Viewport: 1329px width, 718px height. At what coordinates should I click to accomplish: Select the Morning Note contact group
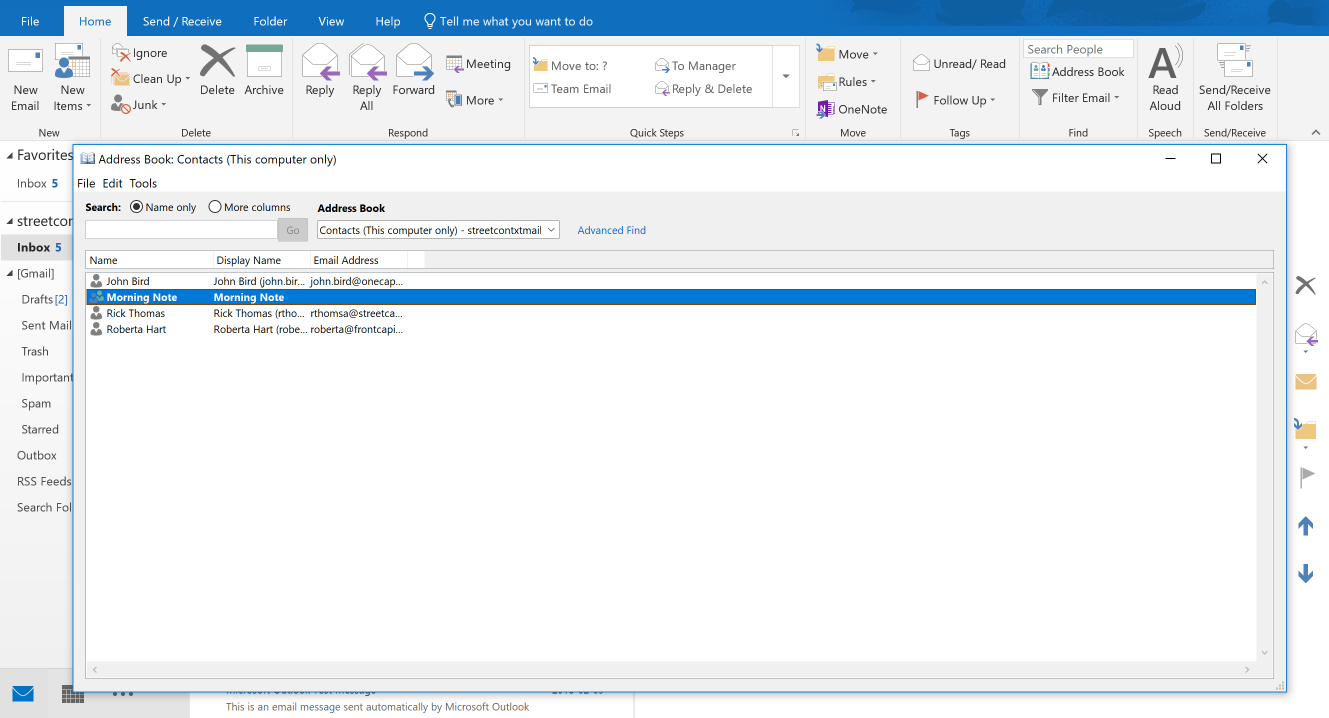pos(670,297)
